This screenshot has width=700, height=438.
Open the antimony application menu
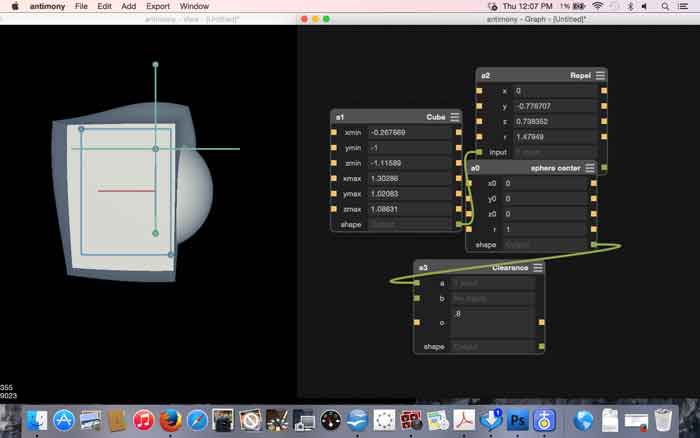(47, 6)
